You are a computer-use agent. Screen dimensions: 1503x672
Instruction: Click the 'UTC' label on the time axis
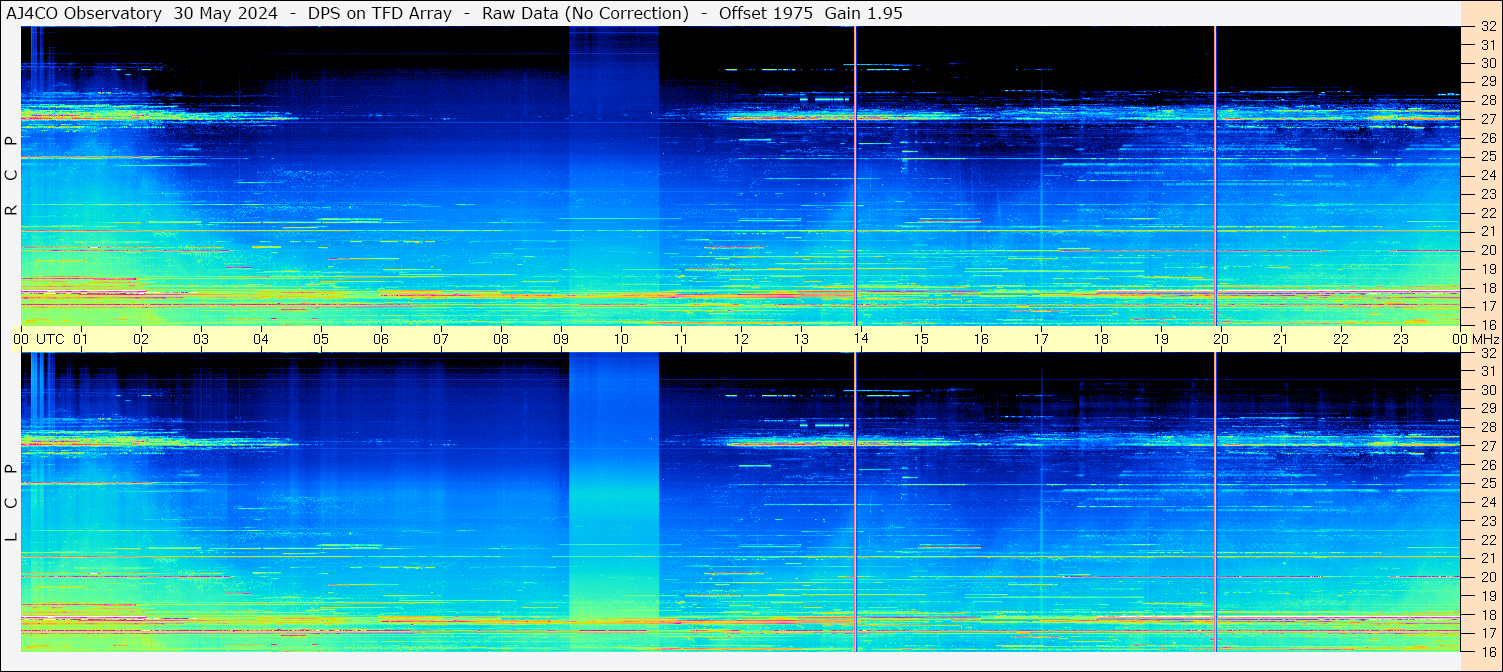pos(50,339)
